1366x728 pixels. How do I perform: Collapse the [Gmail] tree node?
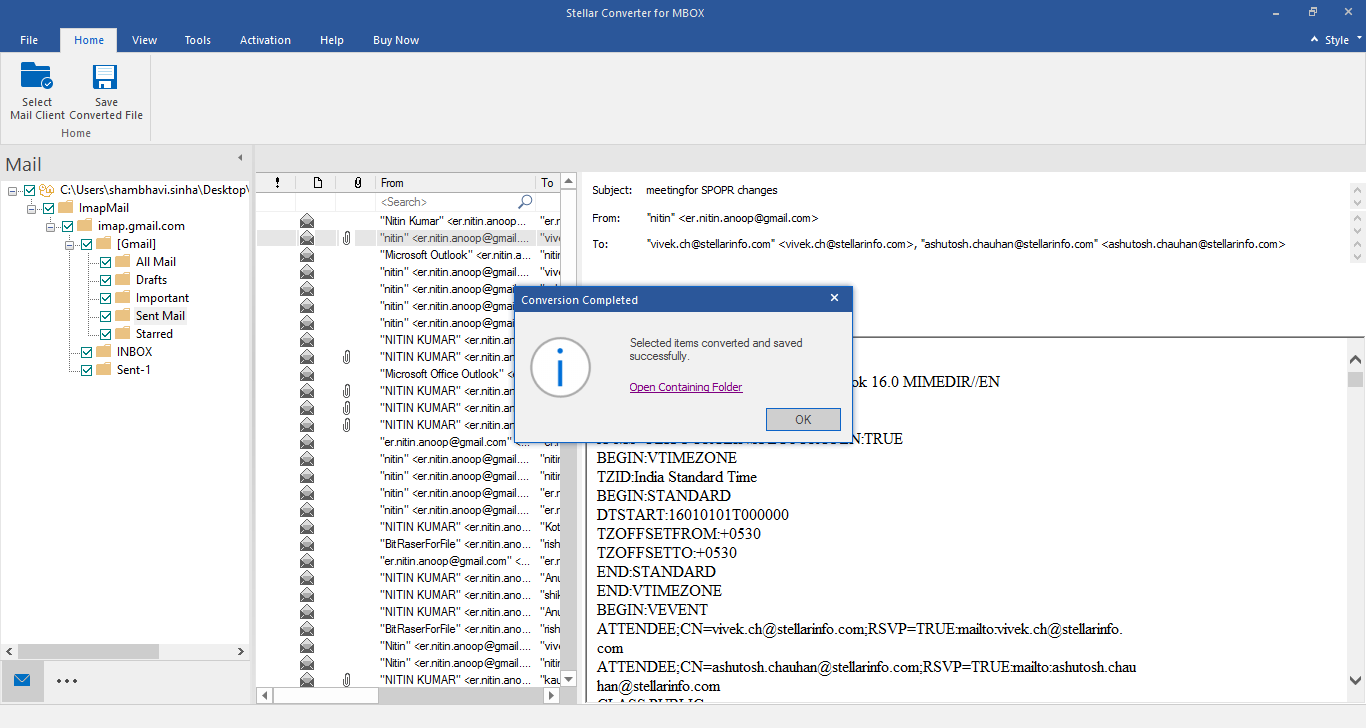pyautogui.click(x=70, y=244)
